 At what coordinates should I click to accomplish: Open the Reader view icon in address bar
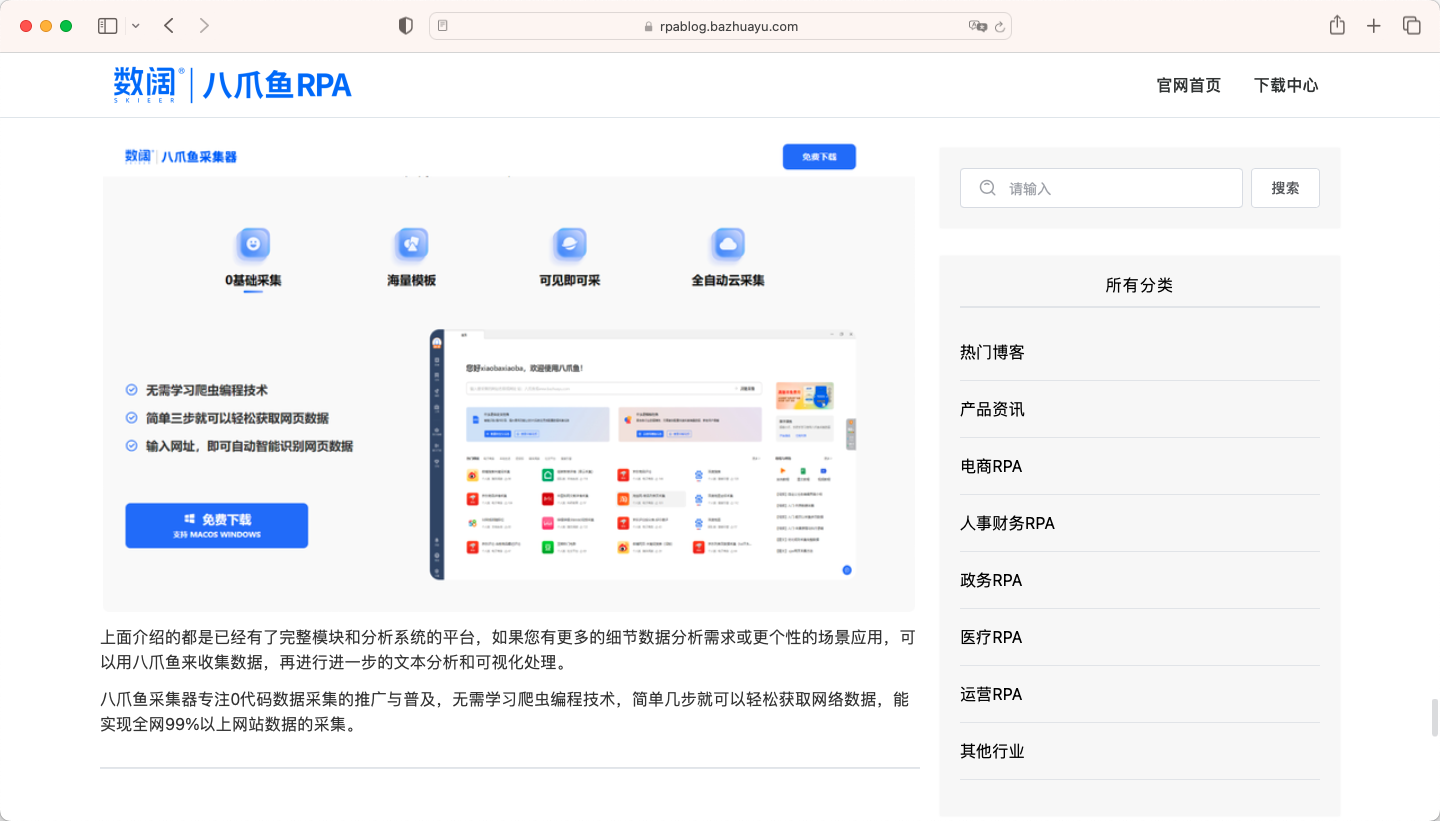(x=443, y=26)
